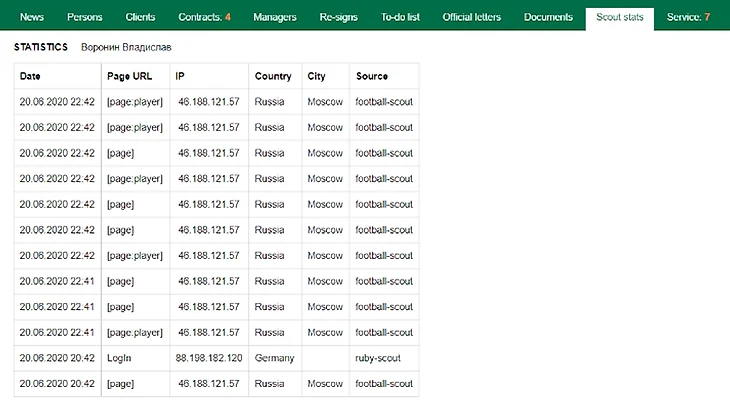Click the Source column header
The image size is (730, 405).
[372, 77]
